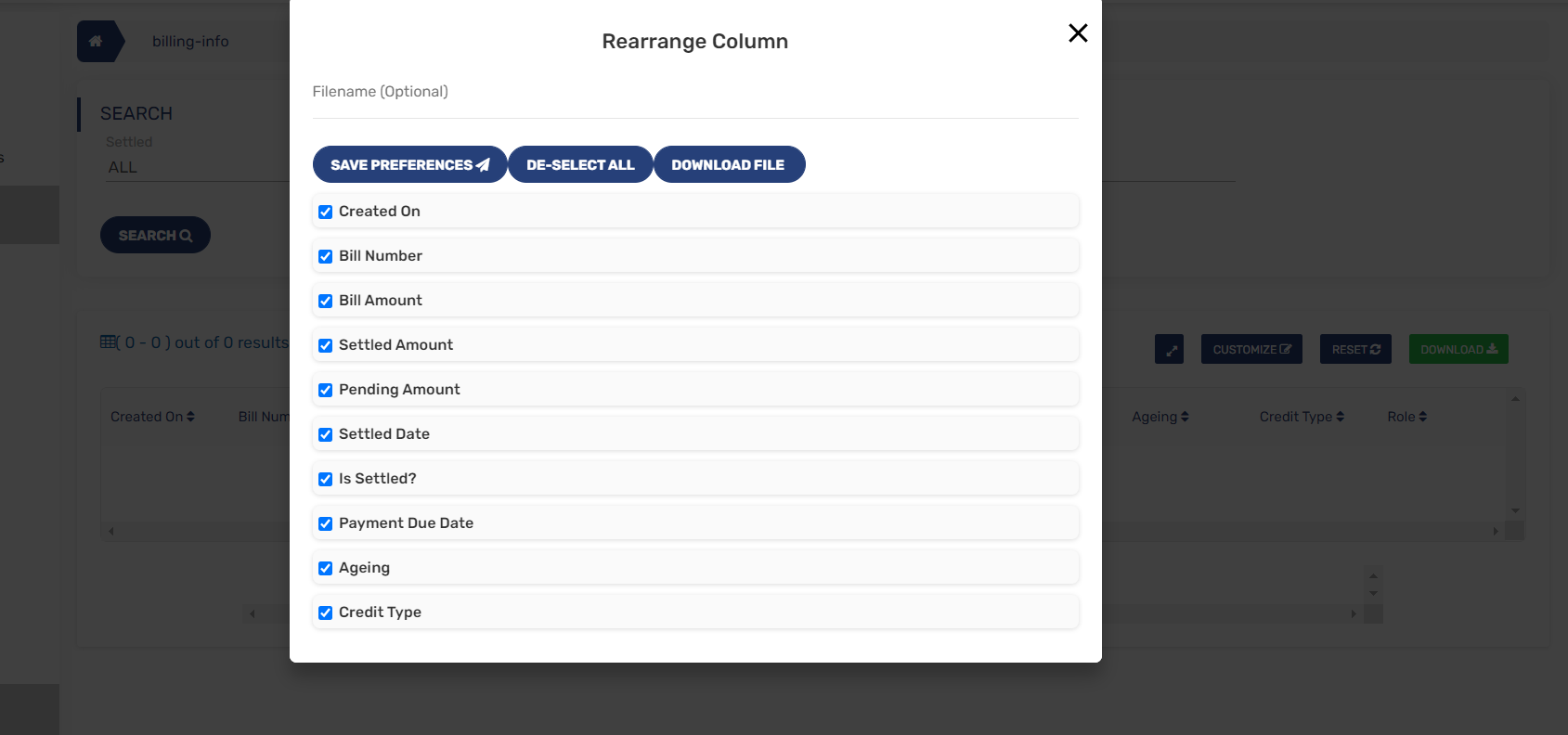Sort by Credit Type column arrows
The image size is (1568, 735).
pos(1340,417)
